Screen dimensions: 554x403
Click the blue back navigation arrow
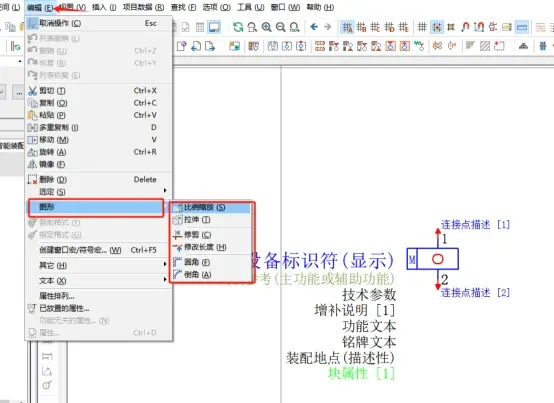point(314,27)
